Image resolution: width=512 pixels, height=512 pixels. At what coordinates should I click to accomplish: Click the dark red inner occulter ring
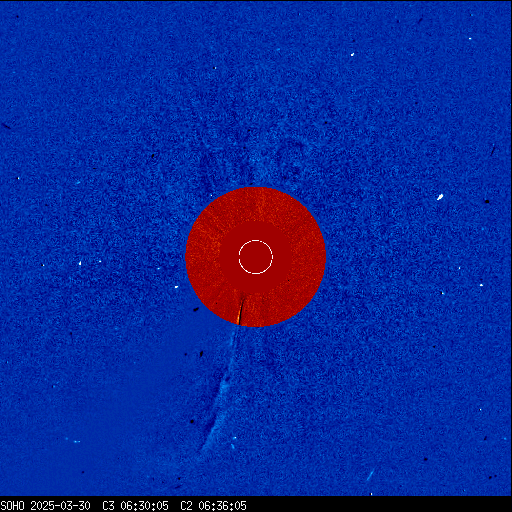[x=255, y=257]
